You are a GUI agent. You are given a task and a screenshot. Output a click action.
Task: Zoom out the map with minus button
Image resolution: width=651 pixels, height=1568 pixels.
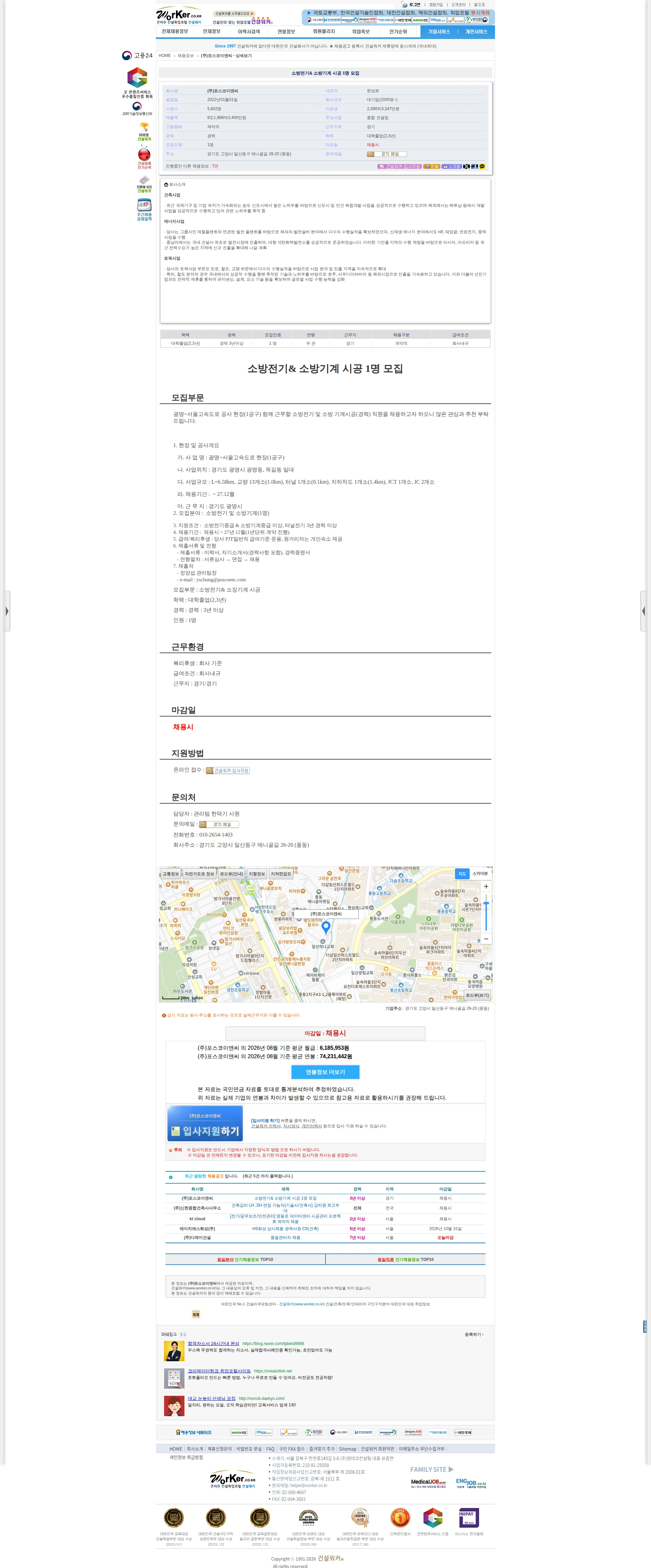(x=486, y=939)
